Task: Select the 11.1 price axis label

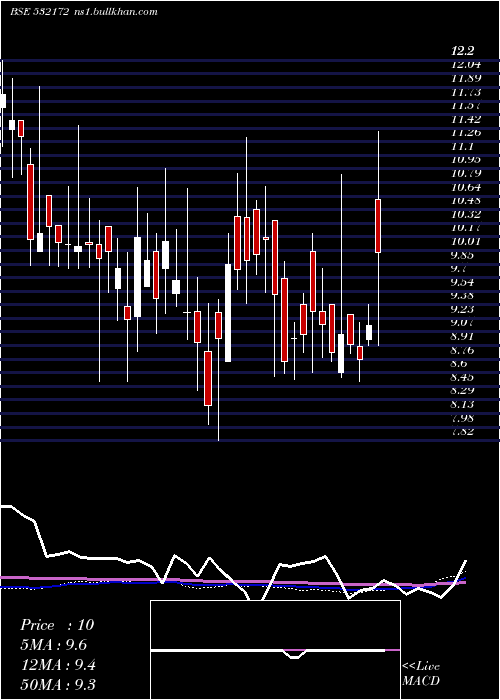Action: [x=463, y=146]
